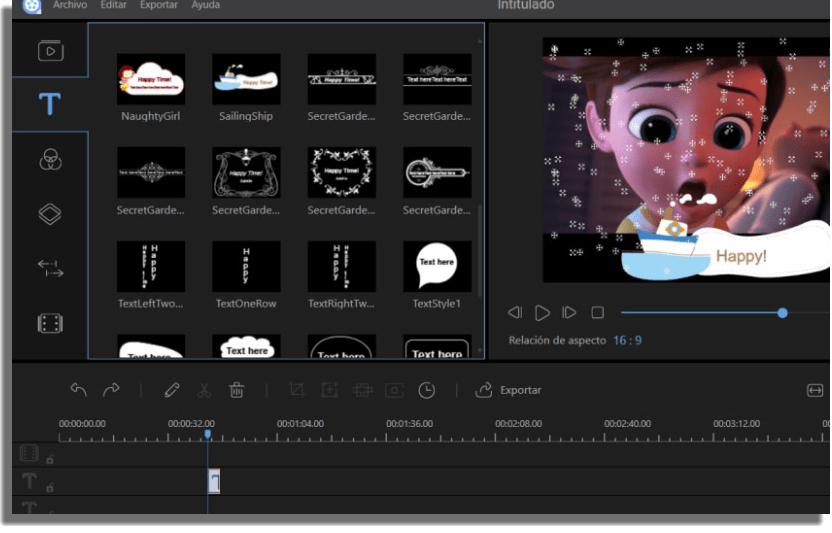Click the Exportar share icon
Viewport: 832px width, 533px height.
pyautogui.click(x=483, y=390)
